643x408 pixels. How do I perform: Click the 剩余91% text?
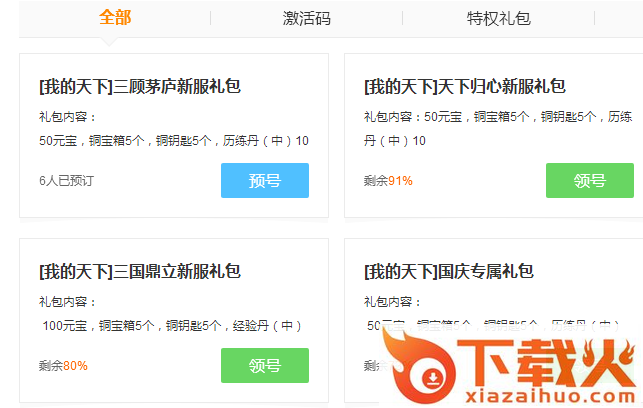pyautogui.click(x=388, y=180)
